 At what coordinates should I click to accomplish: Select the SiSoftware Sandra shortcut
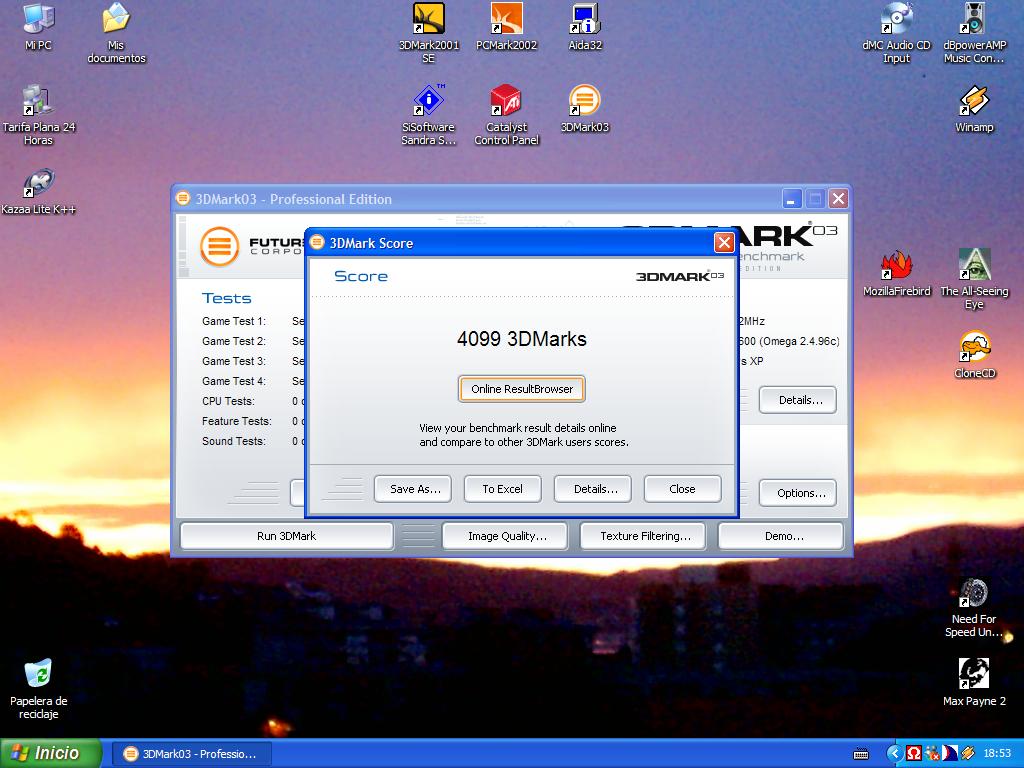point(428,115)
